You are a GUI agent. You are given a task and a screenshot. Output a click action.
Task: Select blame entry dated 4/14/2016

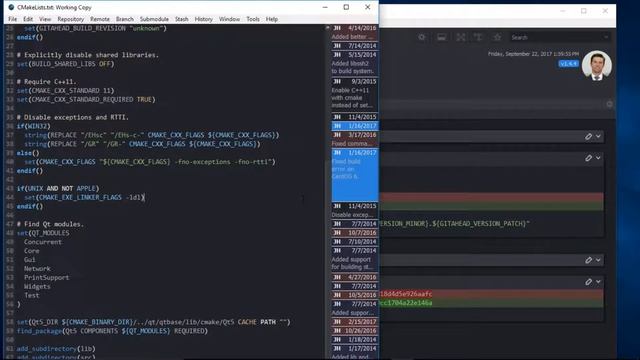(x=355, y=32)
